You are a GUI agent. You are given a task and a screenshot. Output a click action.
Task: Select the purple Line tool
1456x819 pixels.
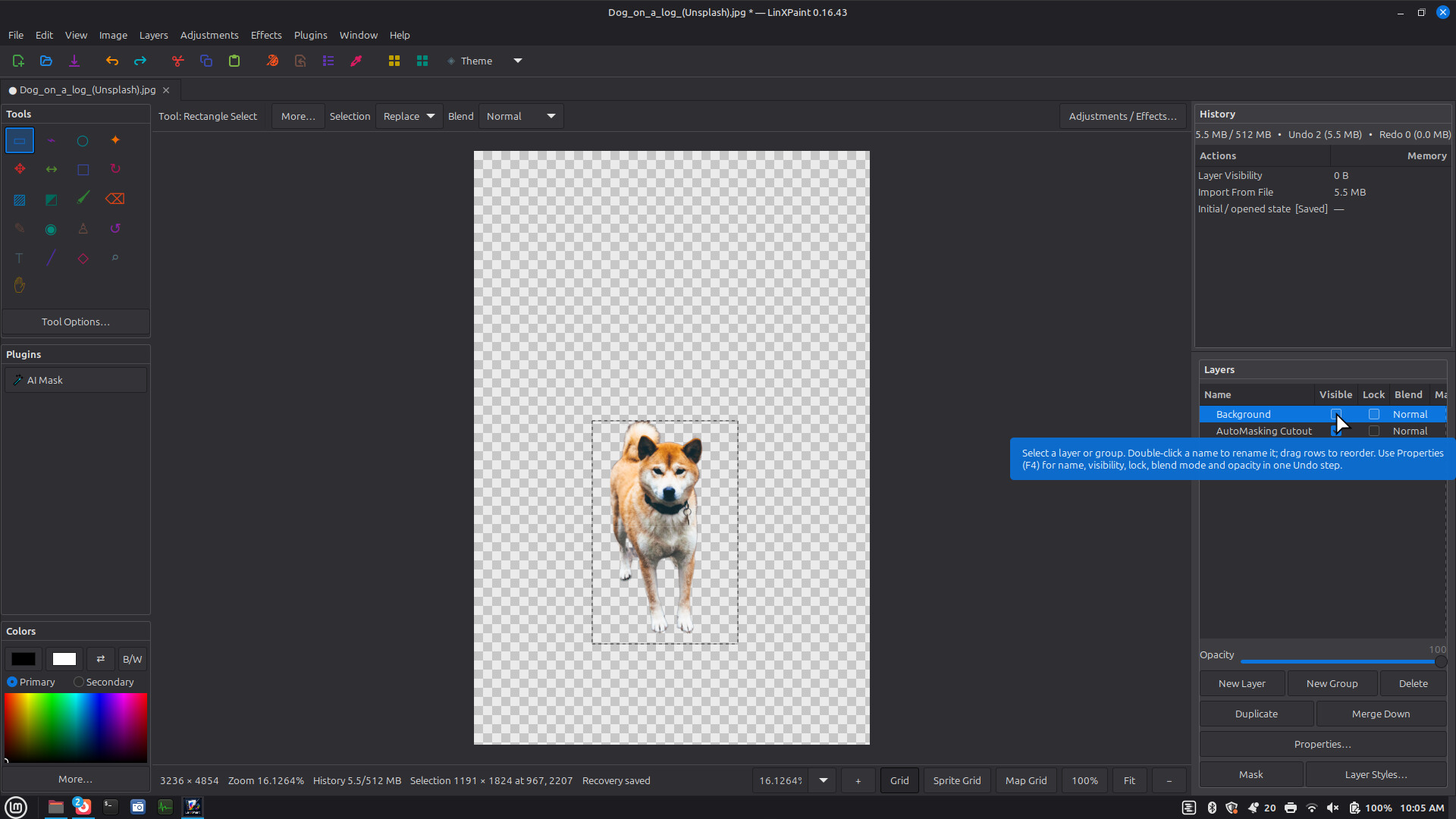52,259
